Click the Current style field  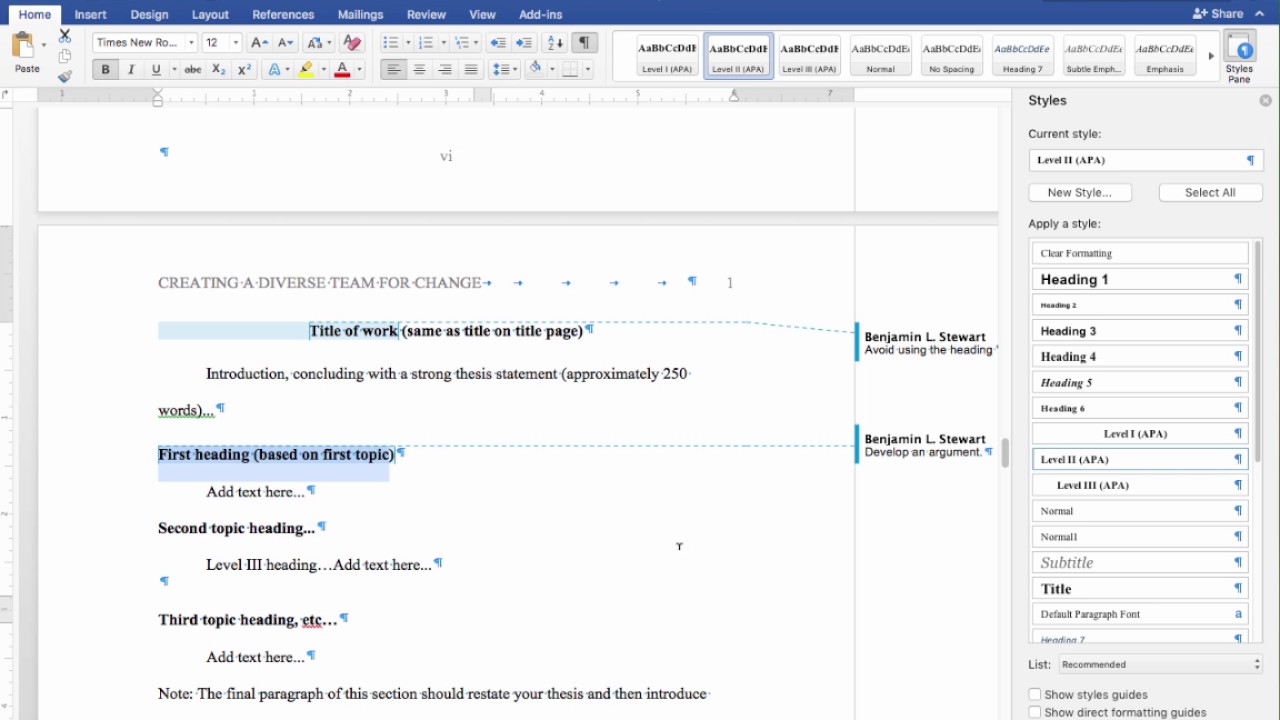point(1146,160)
